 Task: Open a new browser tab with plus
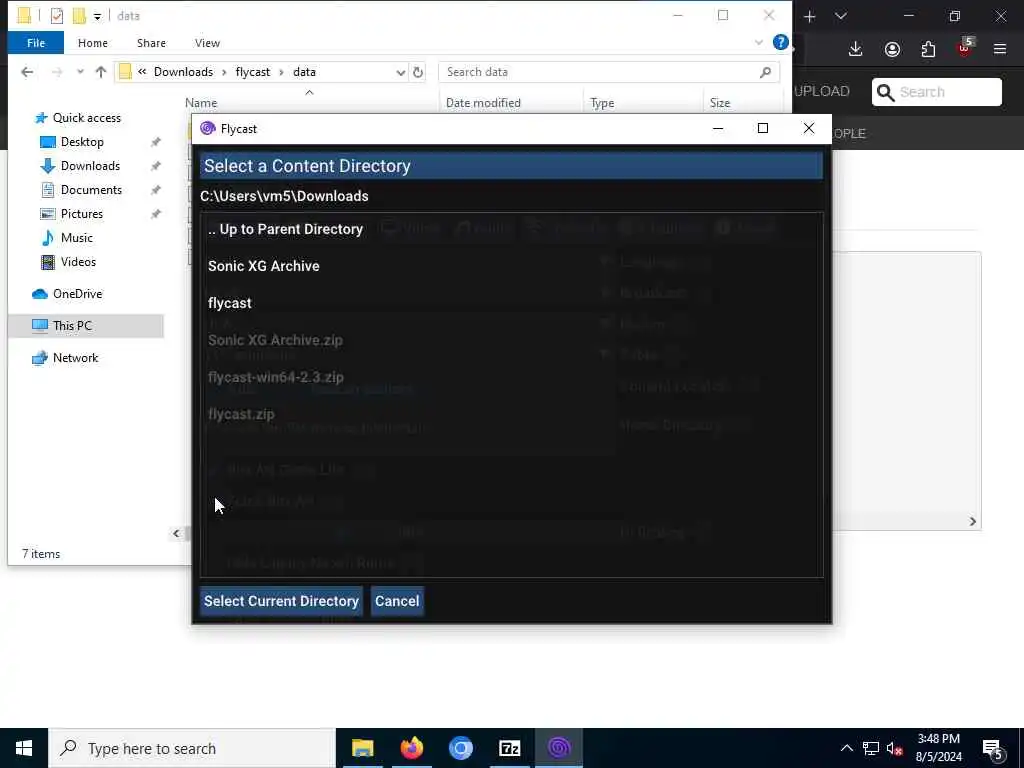pyautogui.click(x=809, y=16)
